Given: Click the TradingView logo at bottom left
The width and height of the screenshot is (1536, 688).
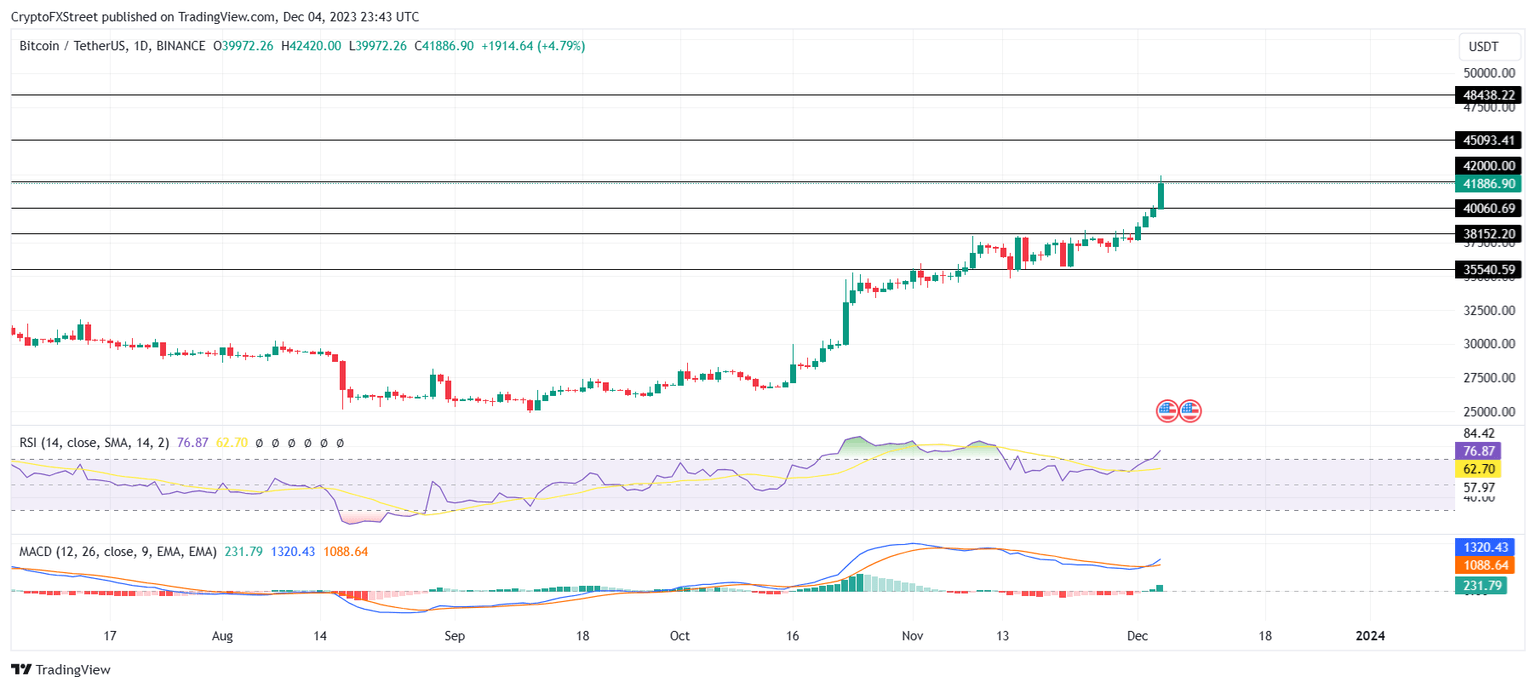Looking at the screenshot, I should pos(60,669).
